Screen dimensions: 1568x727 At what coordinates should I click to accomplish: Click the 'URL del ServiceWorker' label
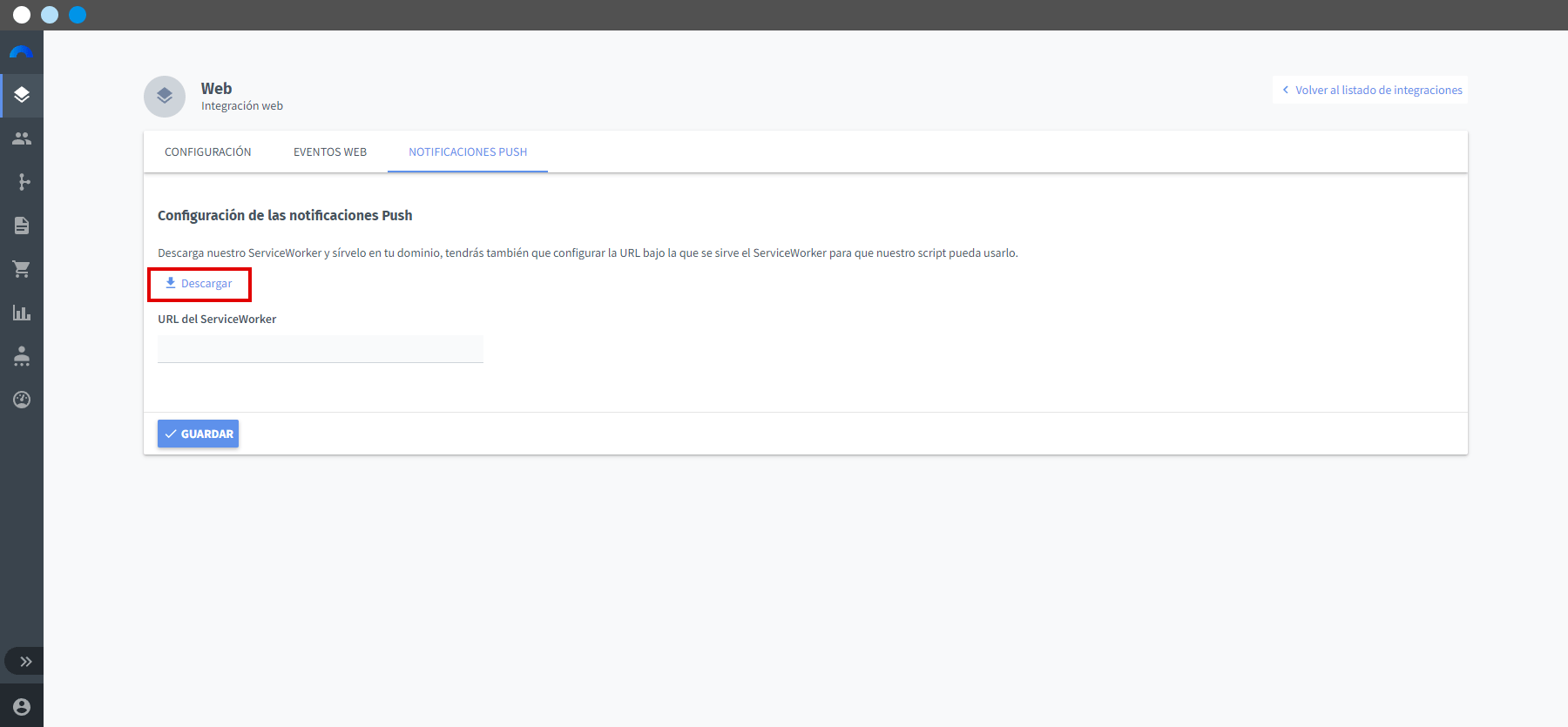tap(217, 320)
